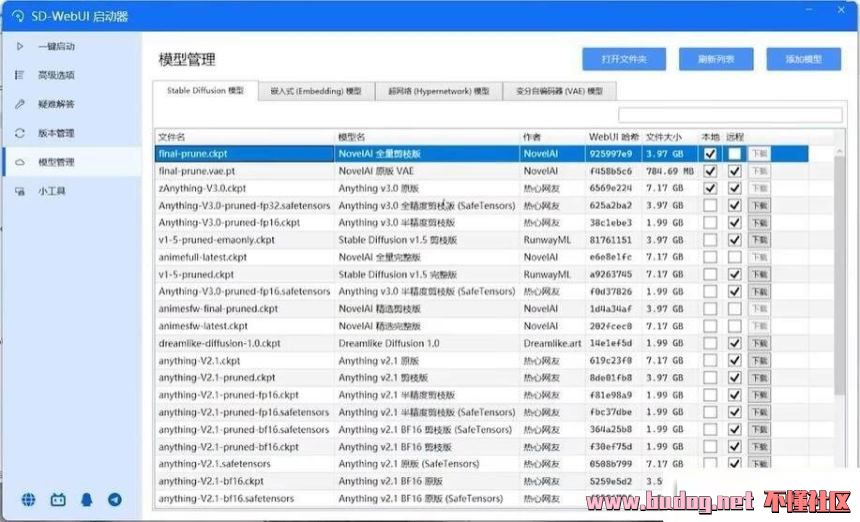Toggle 远程 checkbox for final-prune.ckpt

(734, 154)
